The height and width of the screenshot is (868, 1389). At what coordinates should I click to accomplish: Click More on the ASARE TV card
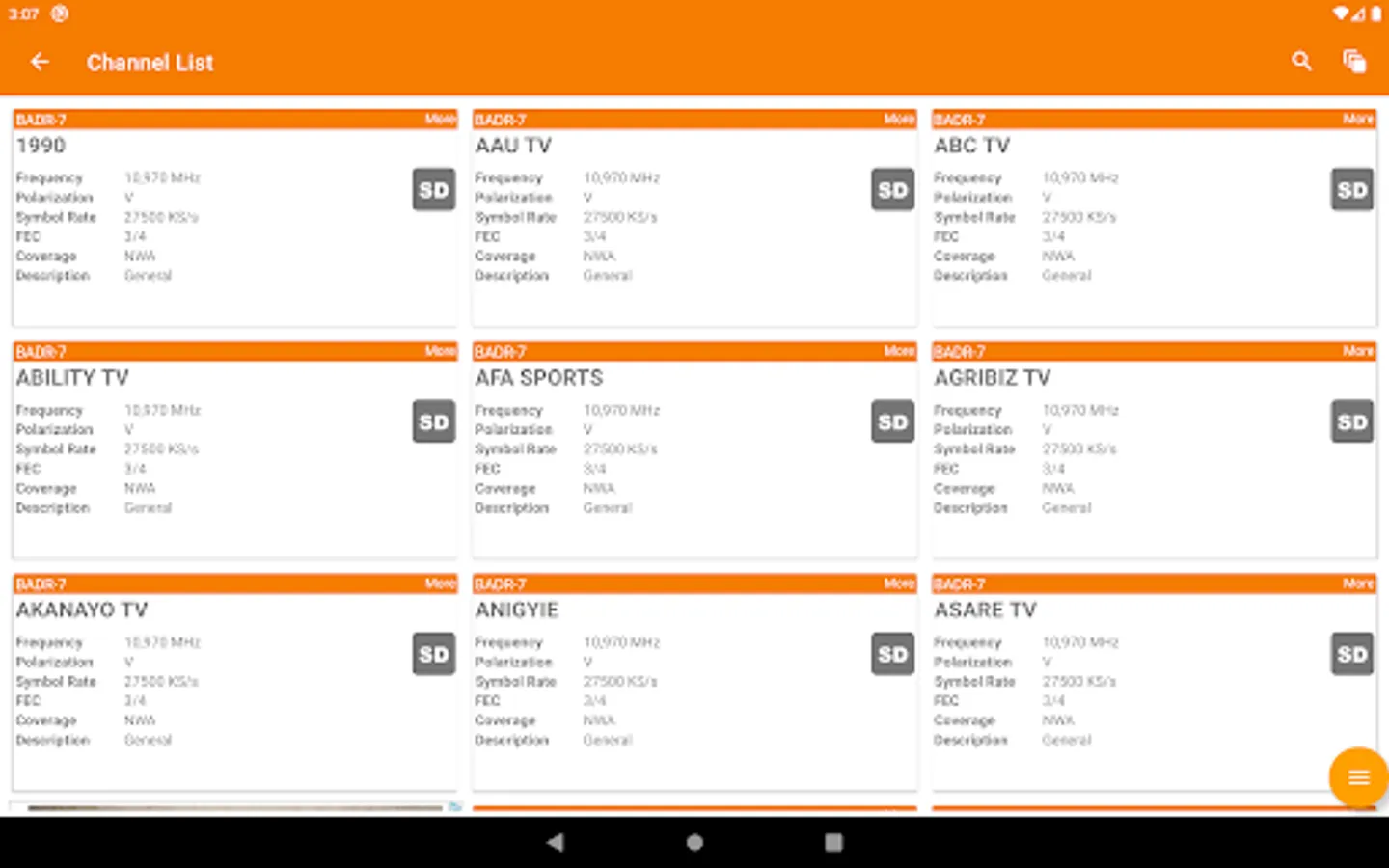[x=1359, y=583]
